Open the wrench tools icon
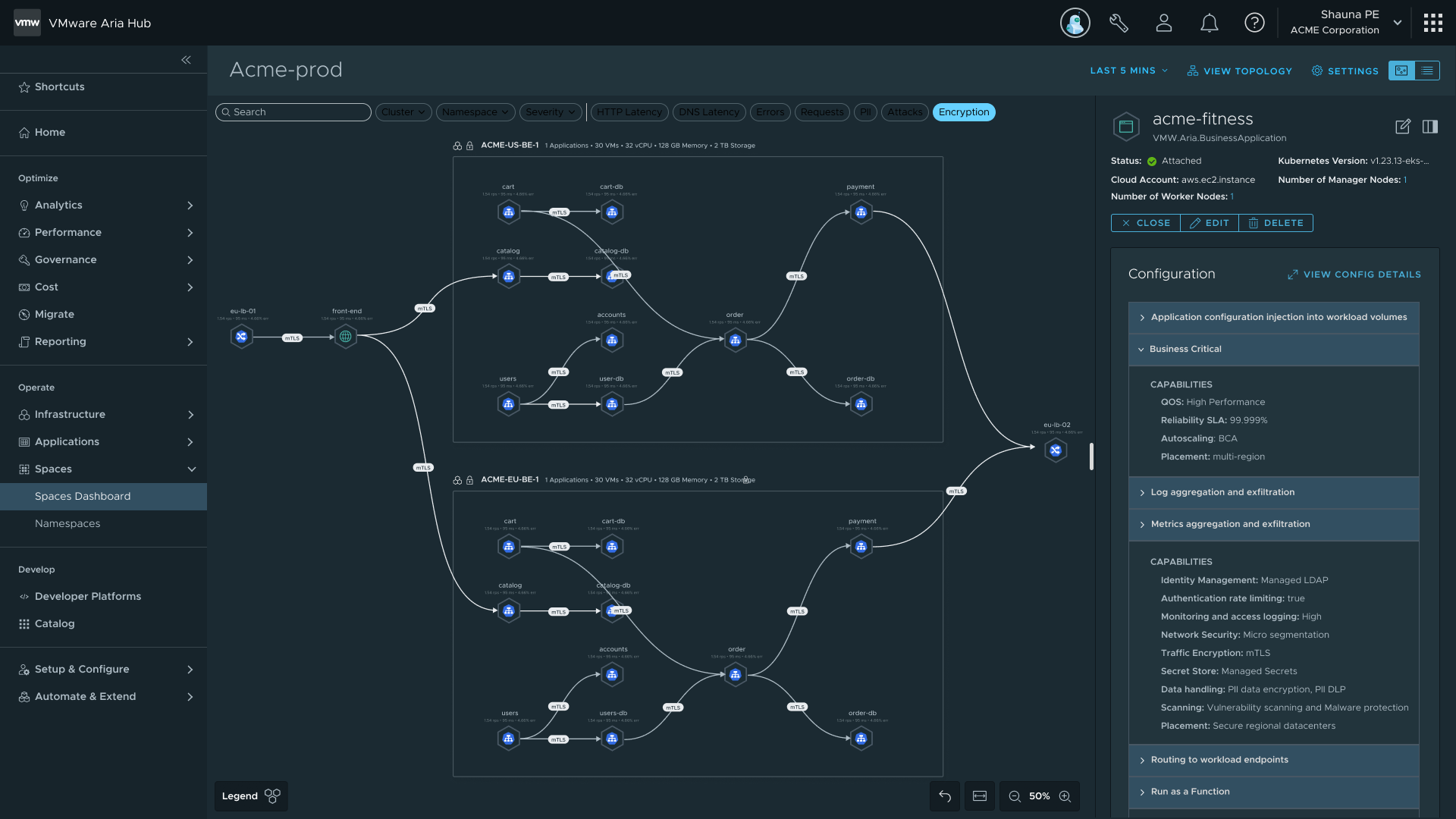The height and width of the screenshot is (819, 1456). [x=1119, y=23]
